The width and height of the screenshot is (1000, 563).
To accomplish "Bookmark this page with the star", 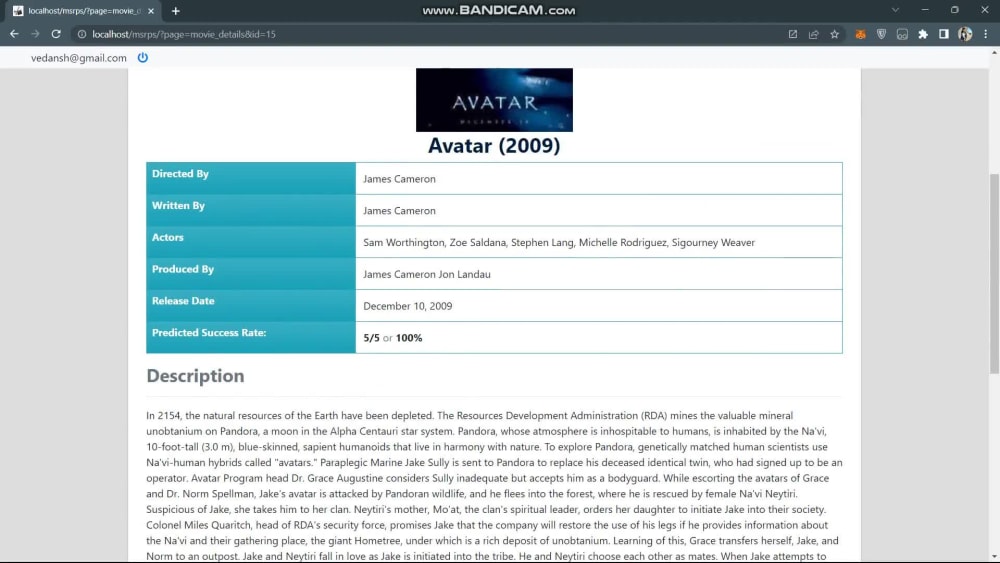I will [x=835, y=34].
